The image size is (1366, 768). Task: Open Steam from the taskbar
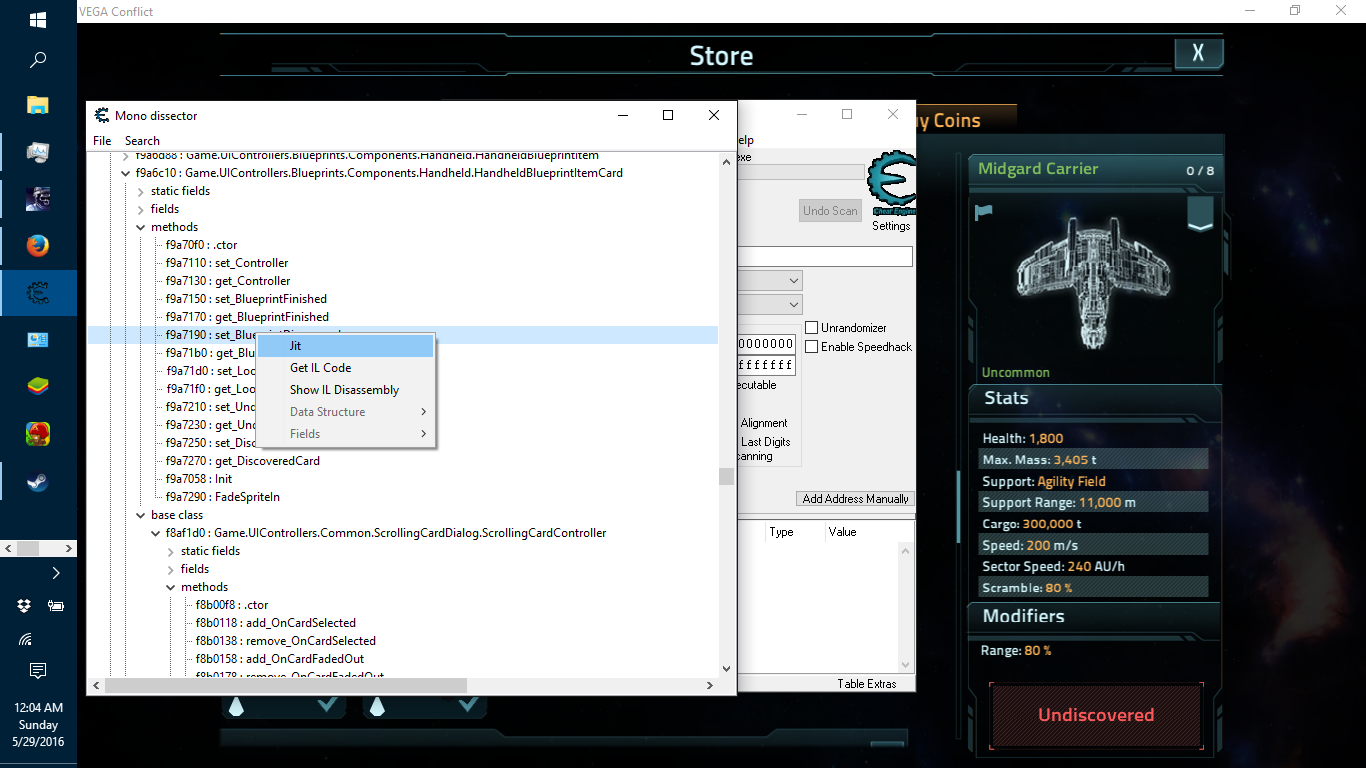pos(38,482)
